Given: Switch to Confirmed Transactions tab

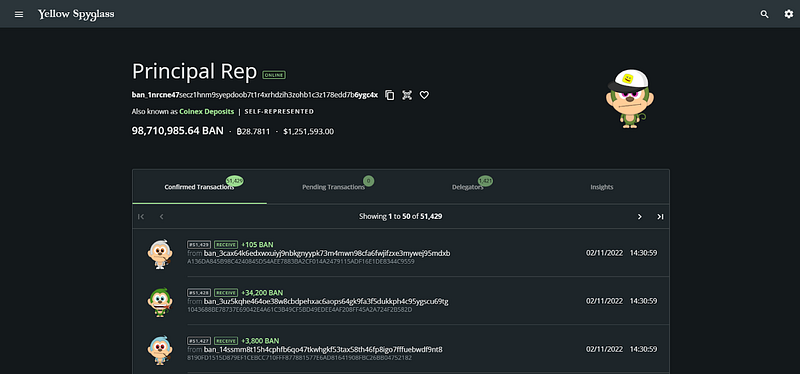Looking at the screenshot, I should point(199,187).
